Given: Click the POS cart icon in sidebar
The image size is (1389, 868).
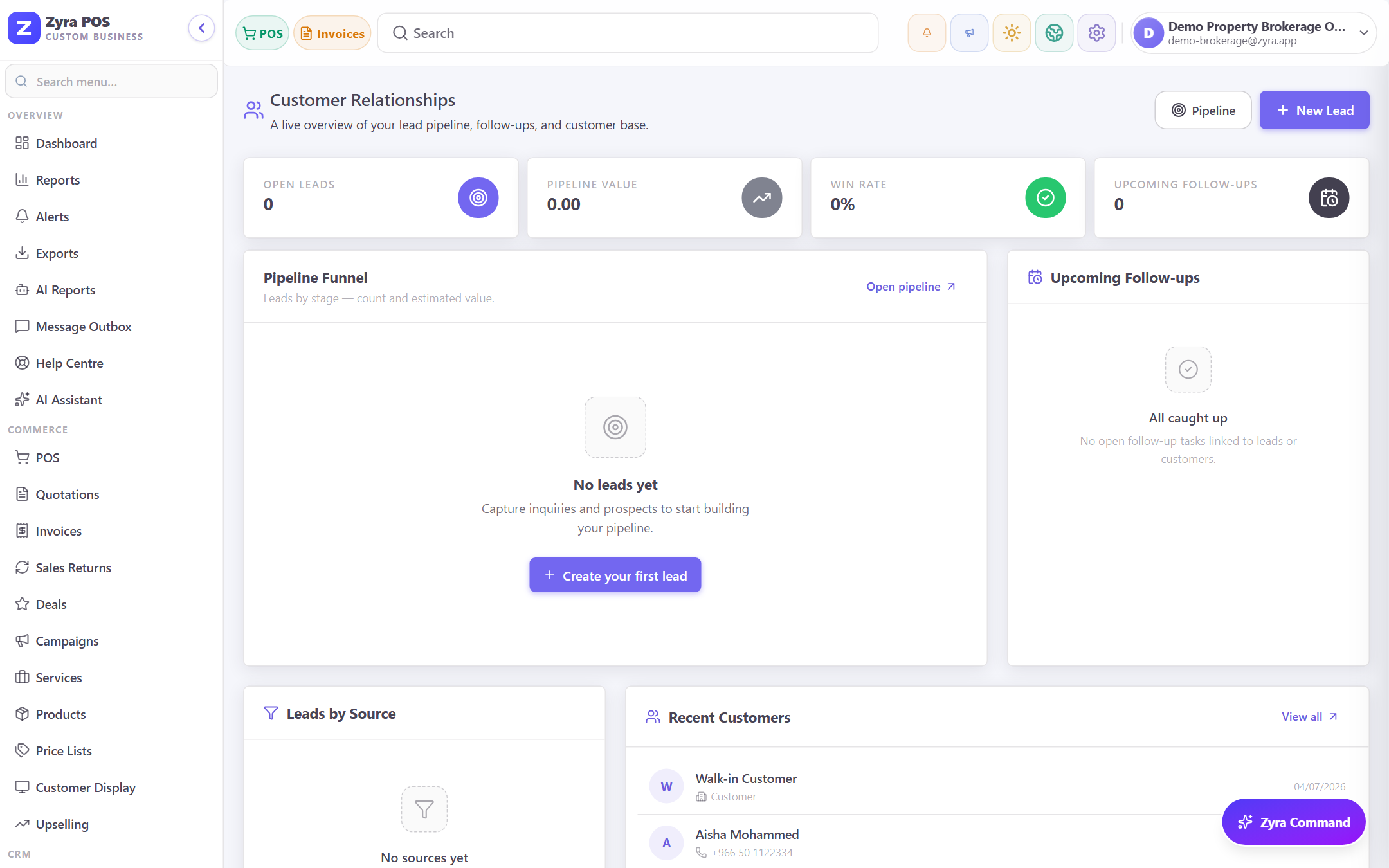Looking at the screenshot, I should (23, 458).
